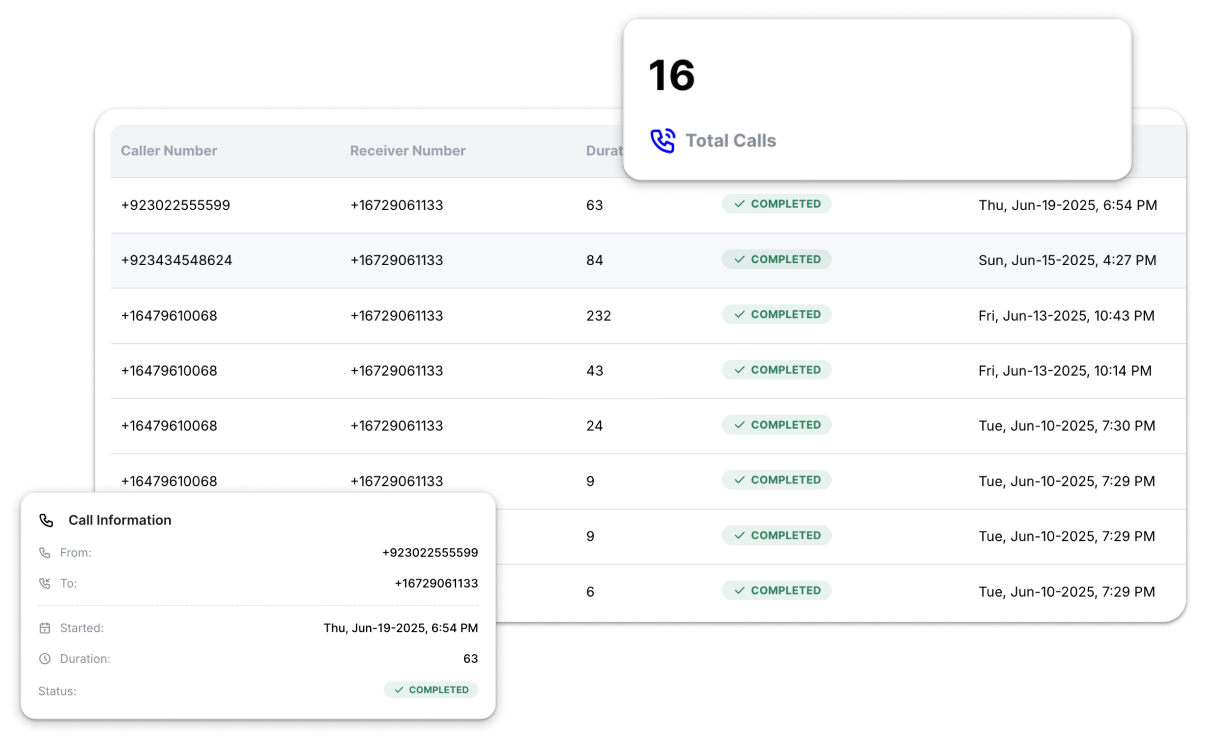The width and height of the screenshot is (1206, 740).
Task: Toggle the Status COMPLETED pill in Call Information
Action: pyautogui.click(x=431, y=689)
